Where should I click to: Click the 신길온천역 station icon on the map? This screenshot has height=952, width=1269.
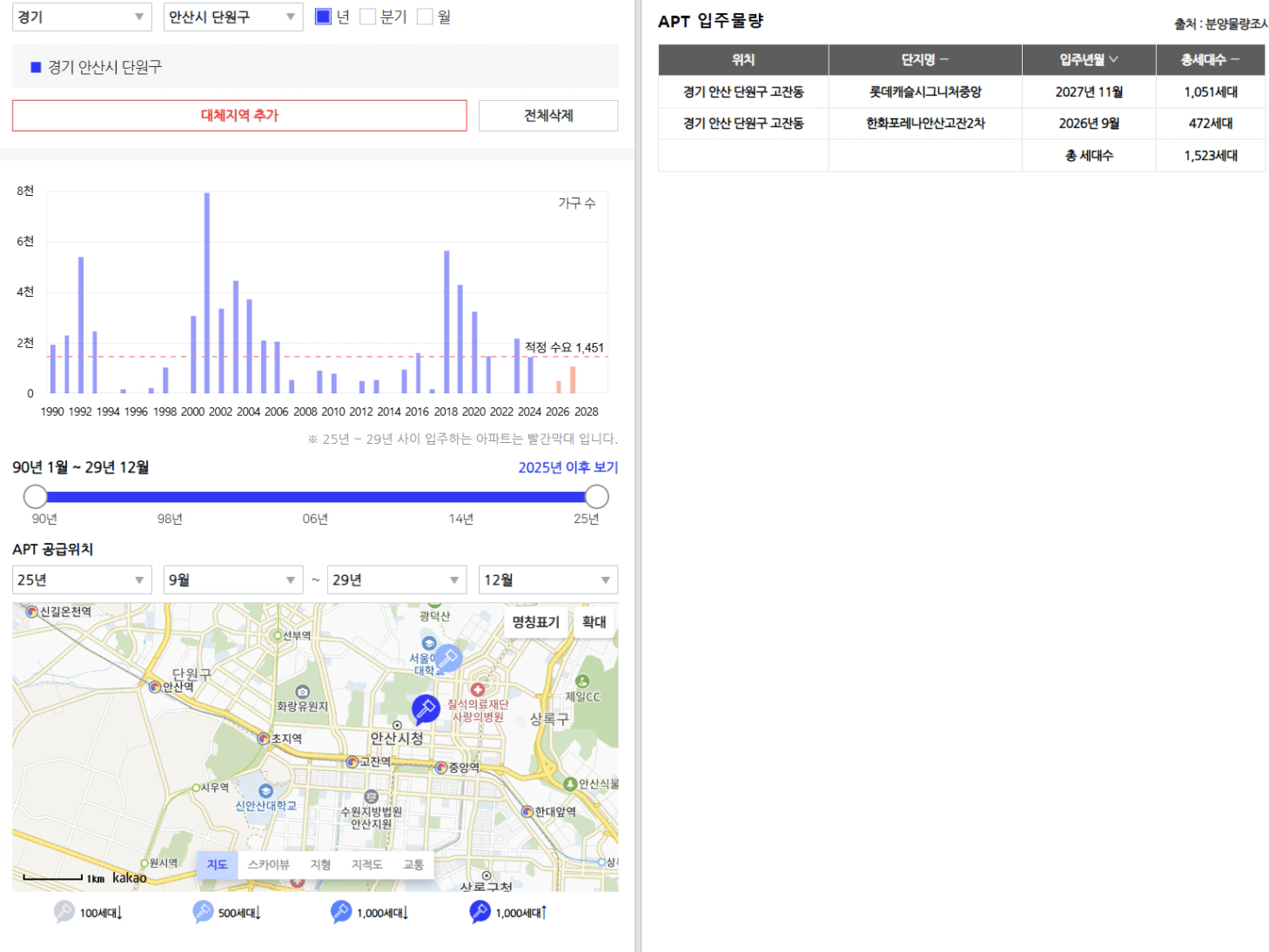point(32,612)
